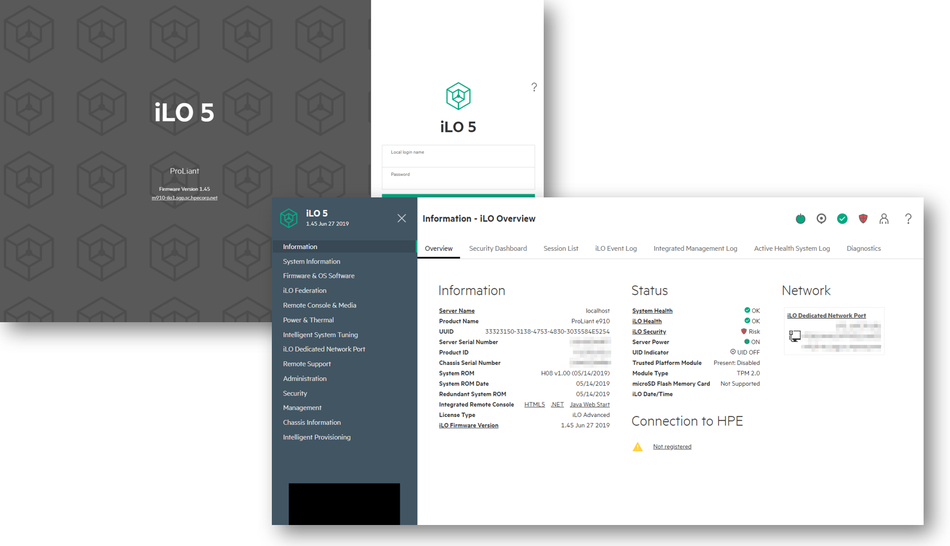Select Information in the sidebar

[344, 247]
